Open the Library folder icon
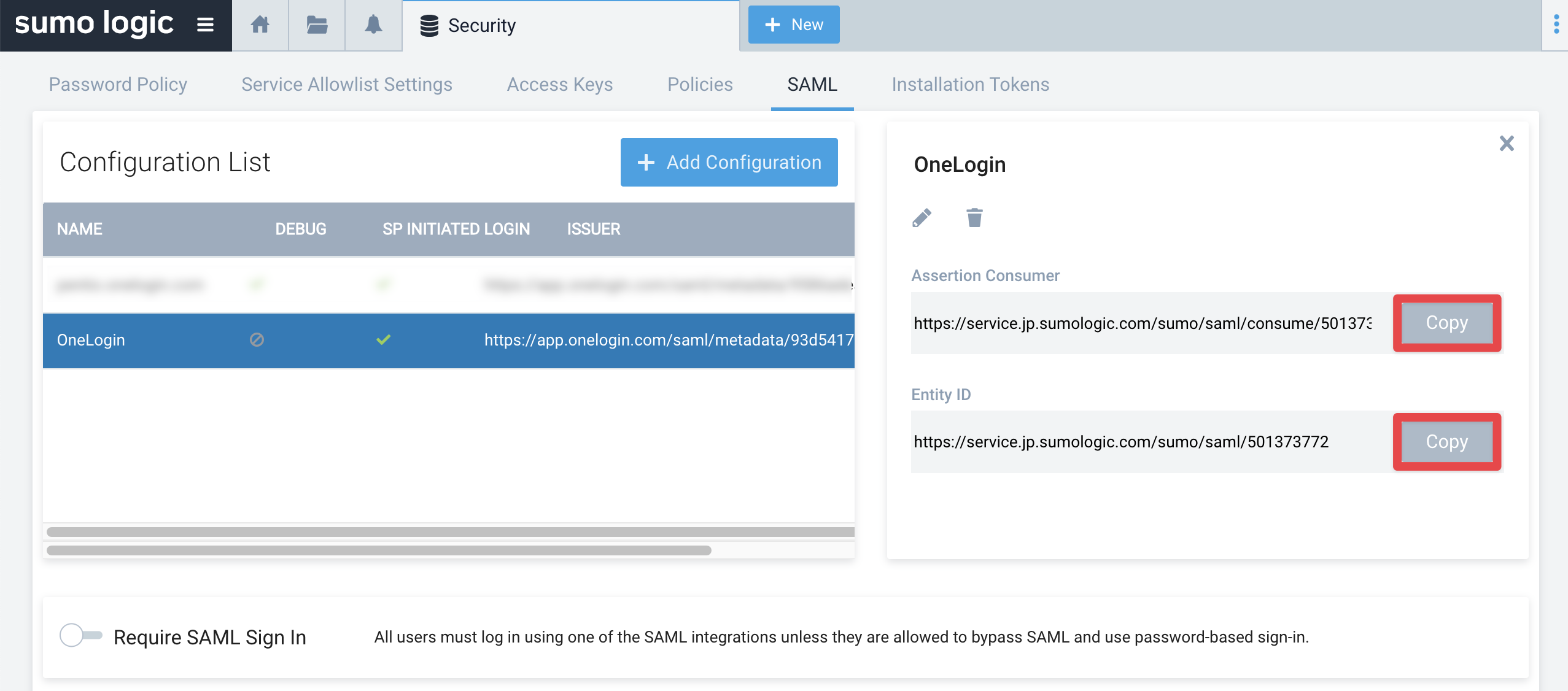The width and height of the screenshot is (1568, 691). coord(317,25)
